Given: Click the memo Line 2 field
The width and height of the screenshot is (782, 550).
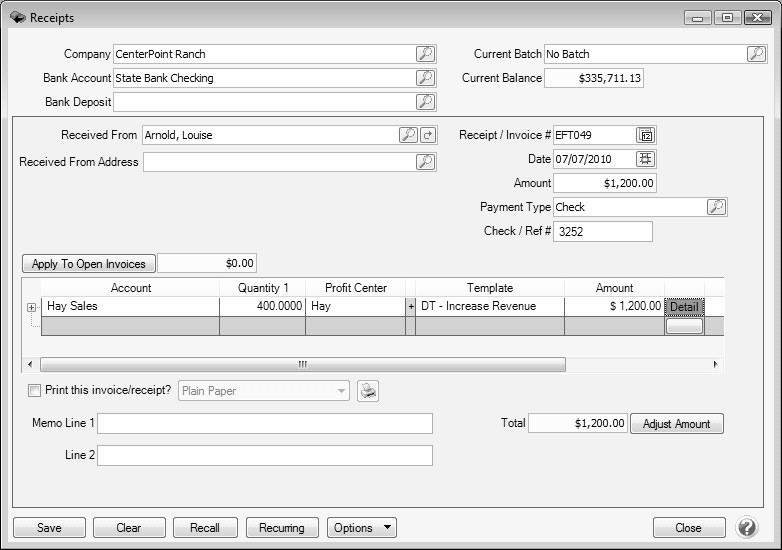Looking at the screenshot, I should point(265,455).
